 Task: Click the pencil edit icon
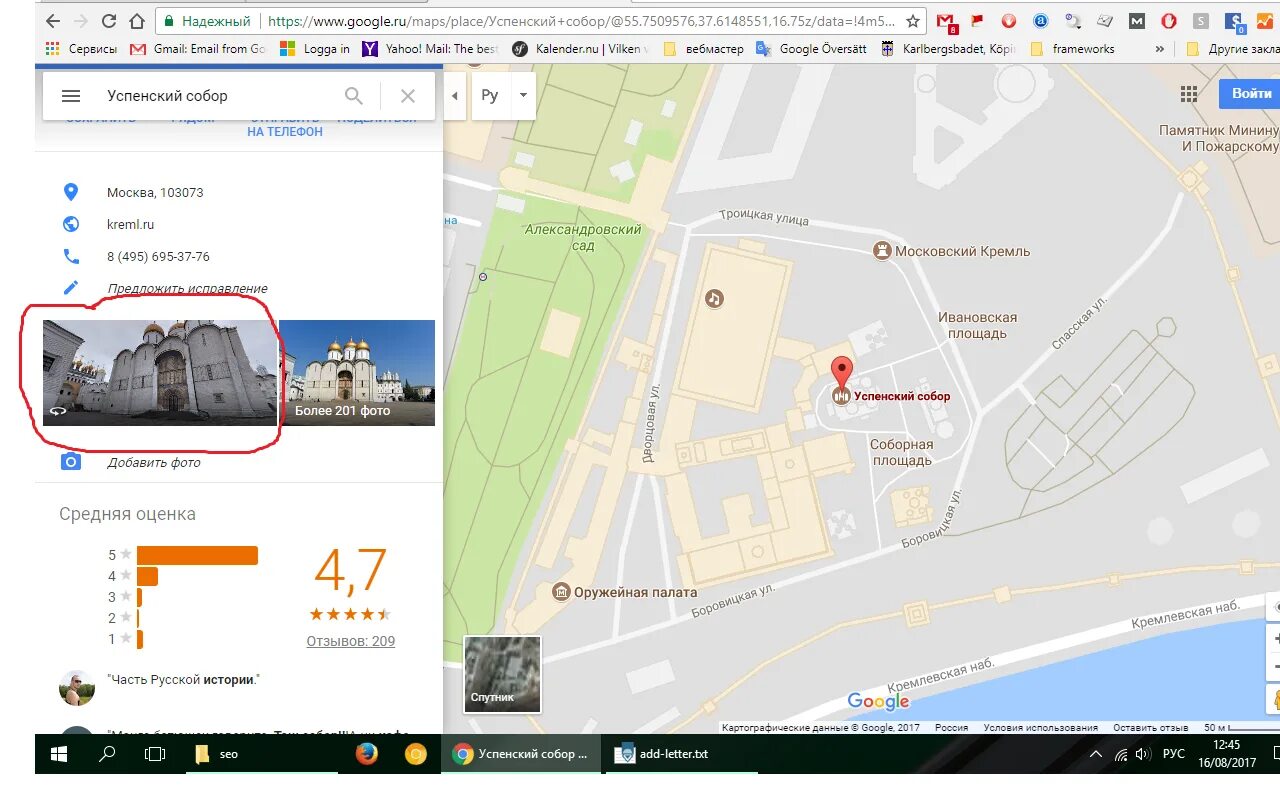tap(71, 288)
